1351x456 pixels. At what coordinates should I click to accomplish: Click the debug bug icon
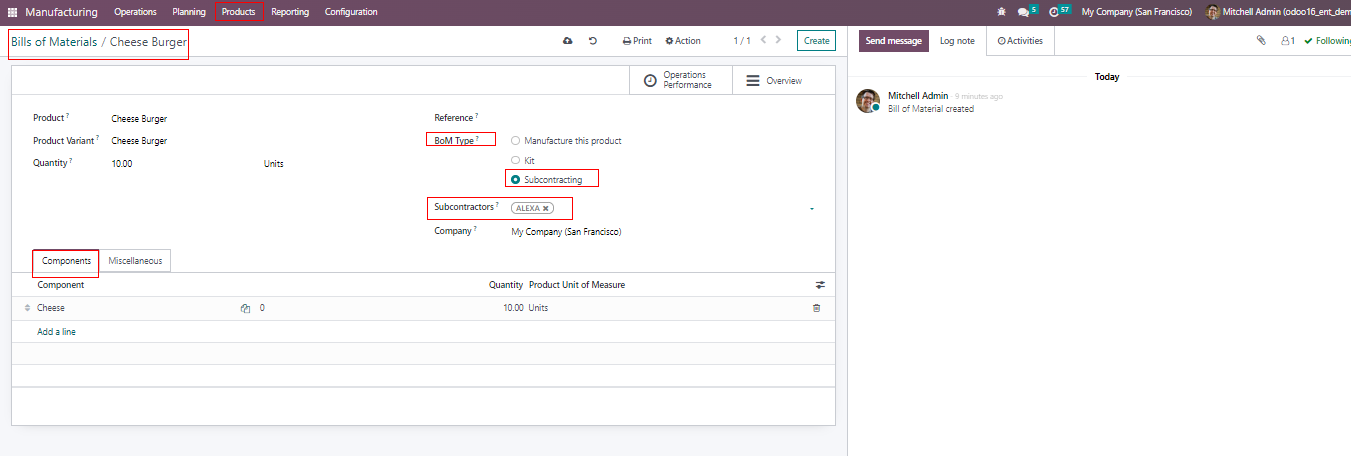1002,12
